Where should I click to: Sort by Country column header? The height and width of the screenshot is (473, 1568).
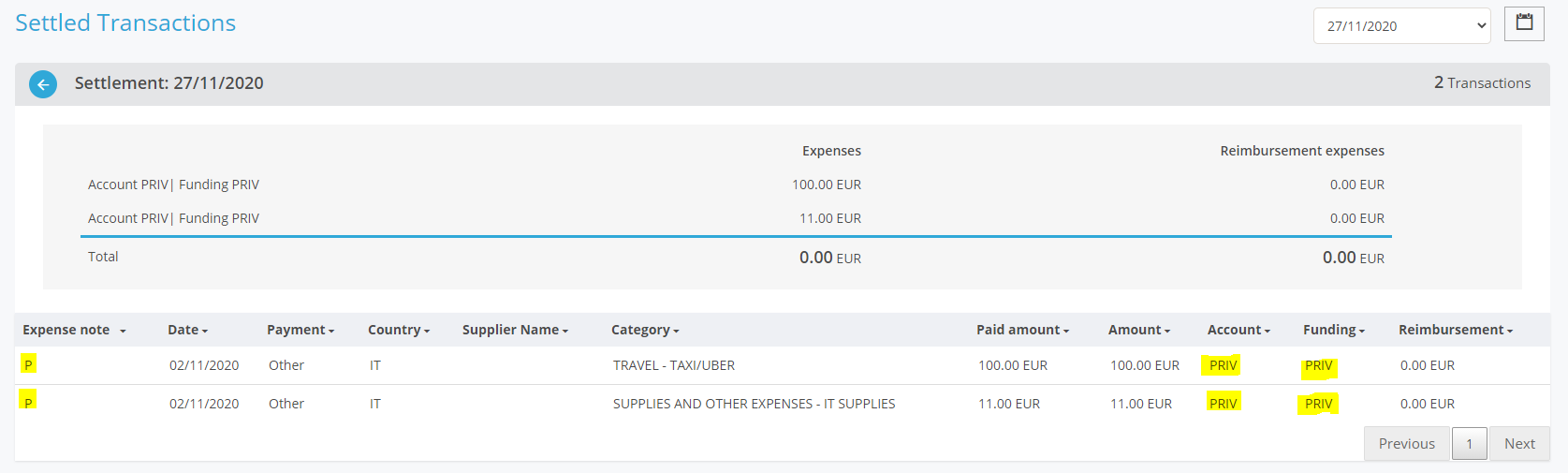398,330
